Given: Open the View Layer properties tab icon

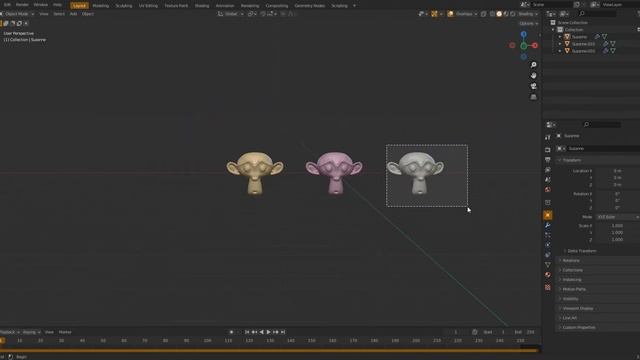Looking at the screenshot, I should point(548,169).
